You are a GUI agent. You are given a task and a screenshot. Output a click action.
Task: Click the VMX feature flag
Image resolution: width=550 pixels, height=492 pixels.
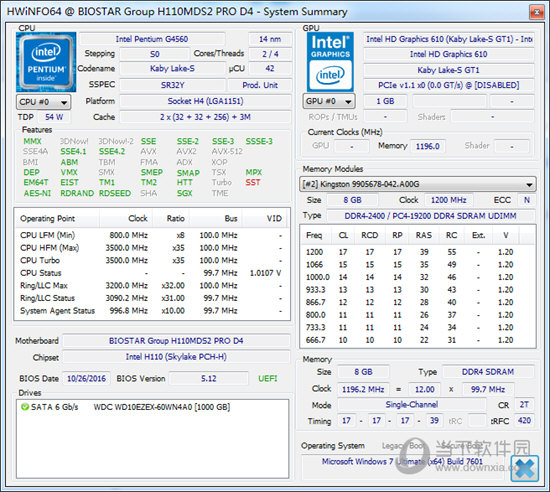(69, 172)
